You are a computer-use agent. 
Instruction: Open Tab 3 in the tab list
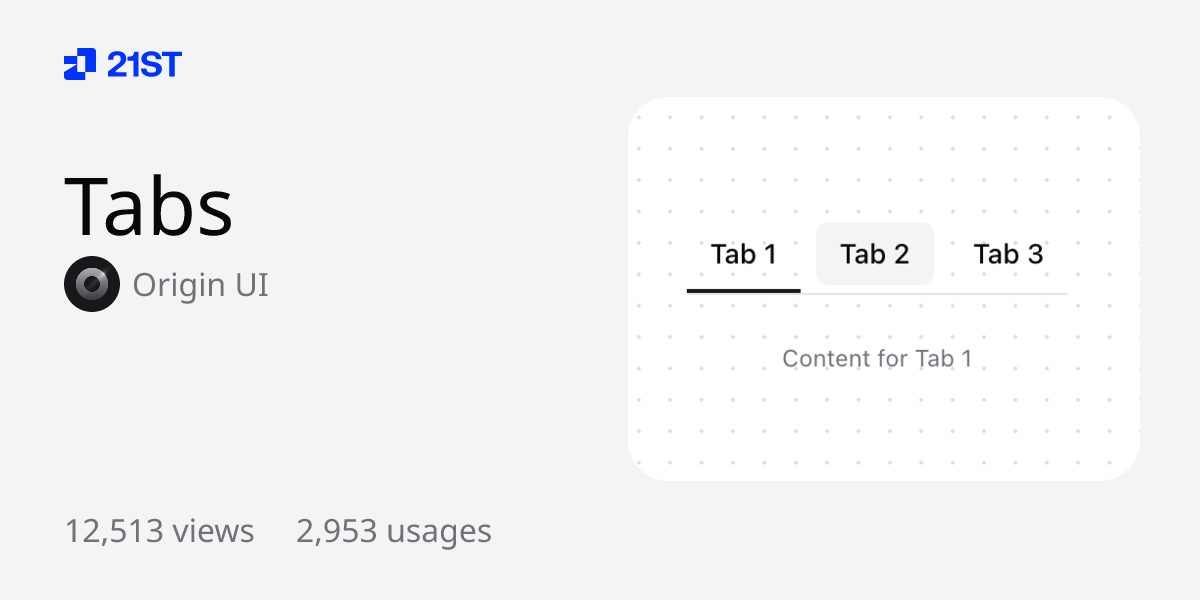pyautogui.click(x=1008, y=254)
